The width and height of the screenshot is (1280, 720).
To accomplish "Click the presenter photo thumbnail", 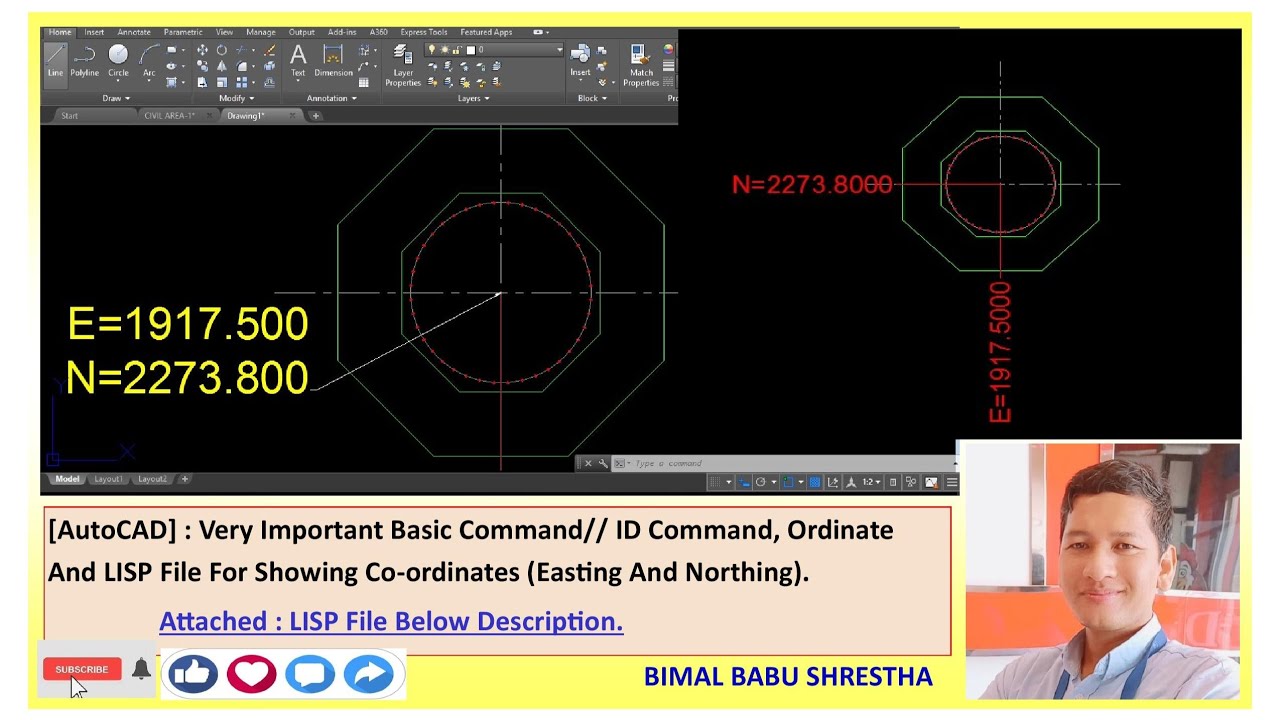I will (x=1102, y=570).
